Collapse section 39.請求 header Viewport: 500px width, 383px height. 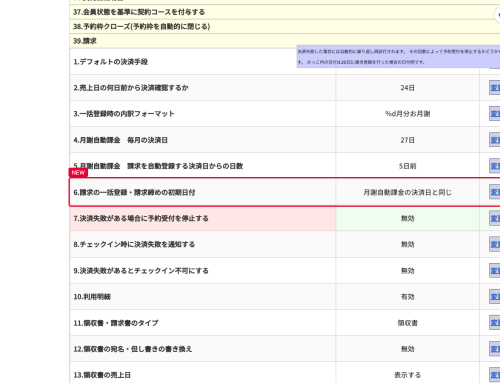coord(285,41)
